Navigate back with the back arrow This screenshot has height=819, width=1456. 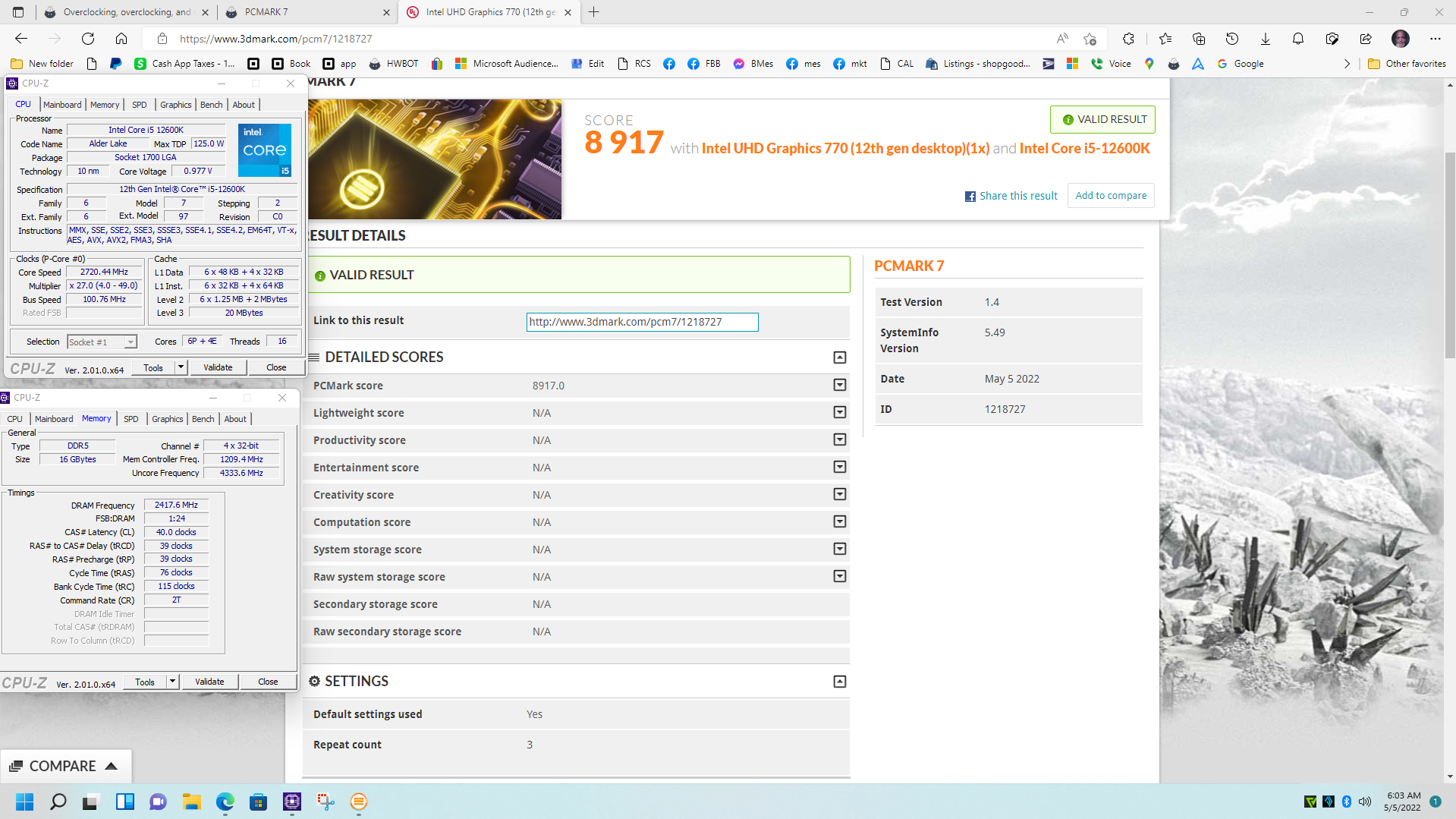tap(21, 39)
